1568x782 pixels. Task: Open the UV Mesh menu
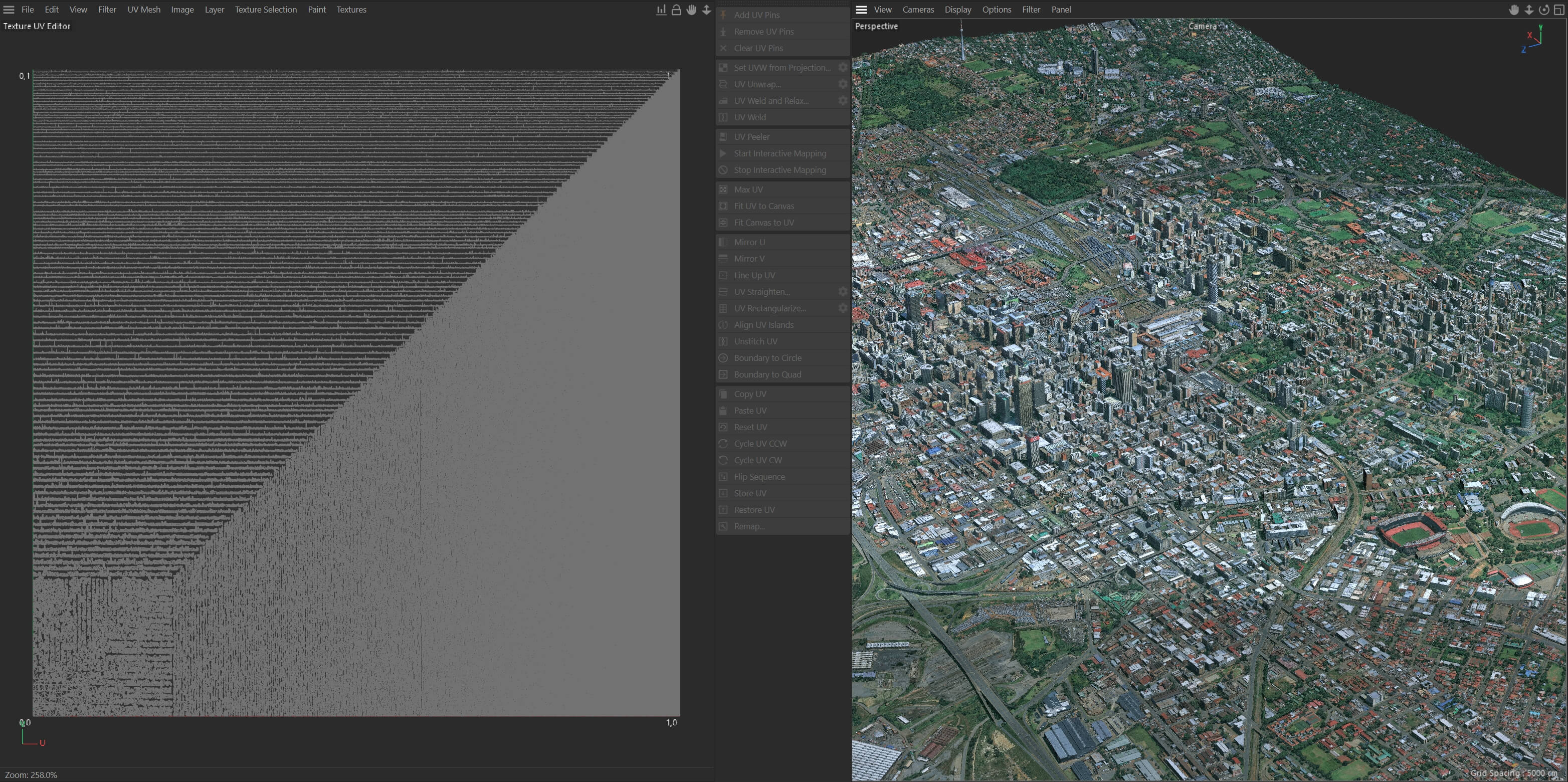coord(144,10)
